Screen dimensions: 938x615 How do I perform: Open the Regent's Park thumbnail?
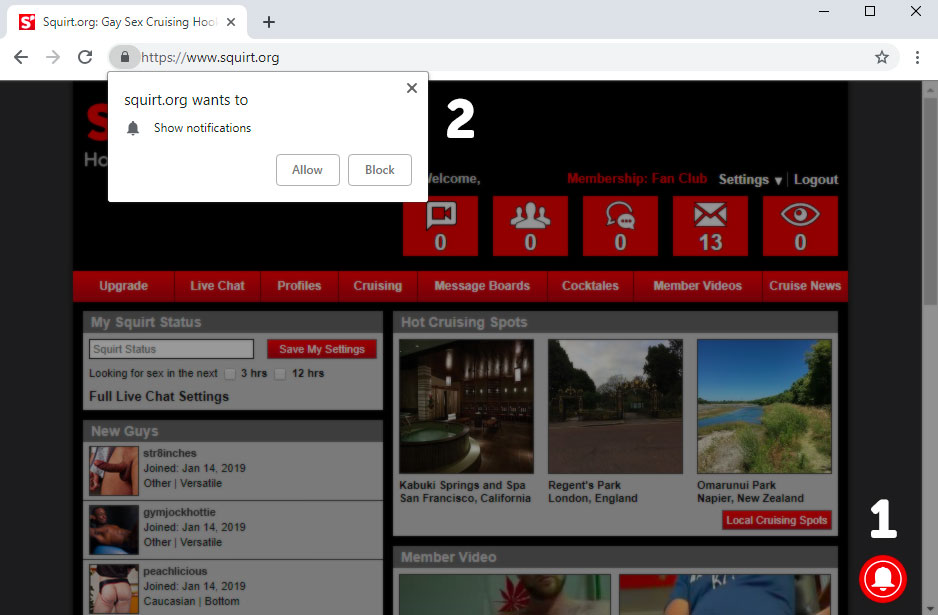click(x=615, y=406)
